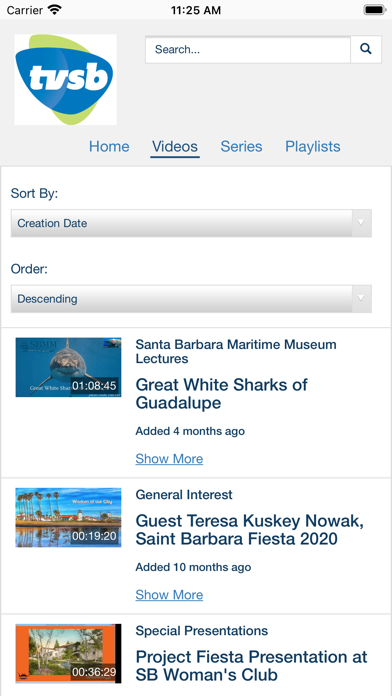The image size is (392, 696).
Task: Go to the Home tab
Action: click(x=109, y=146)
